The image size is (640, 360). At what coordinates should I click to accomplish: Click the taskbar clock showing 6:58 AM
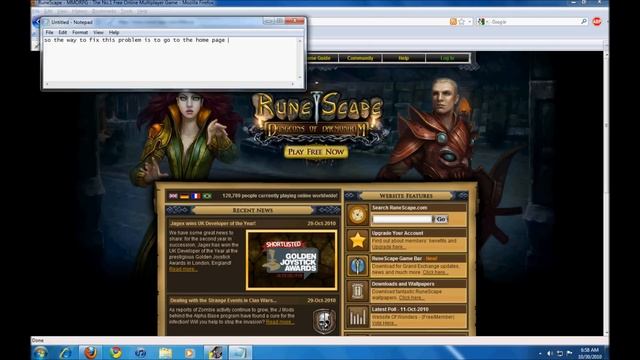click(x=590, y=353)
